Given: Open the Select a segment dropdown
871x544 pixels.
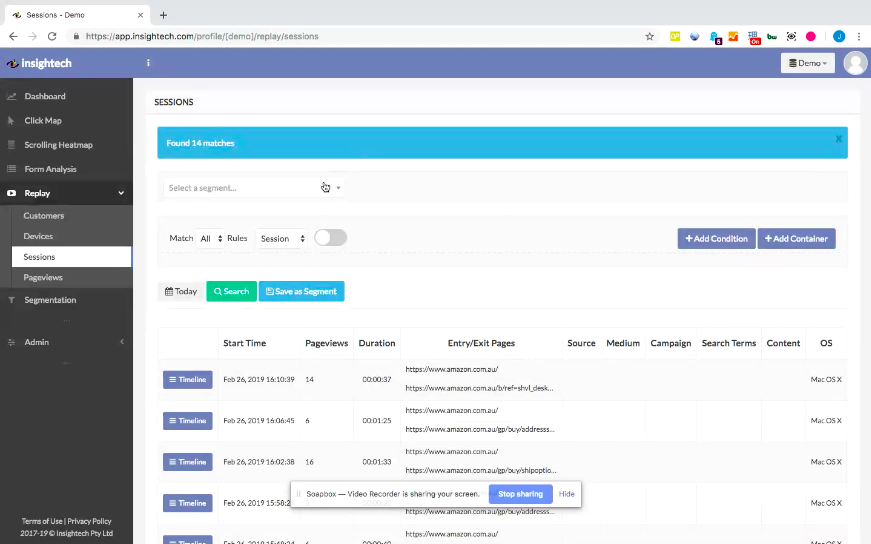Looking at the screenshot, I should coord(254,188).
